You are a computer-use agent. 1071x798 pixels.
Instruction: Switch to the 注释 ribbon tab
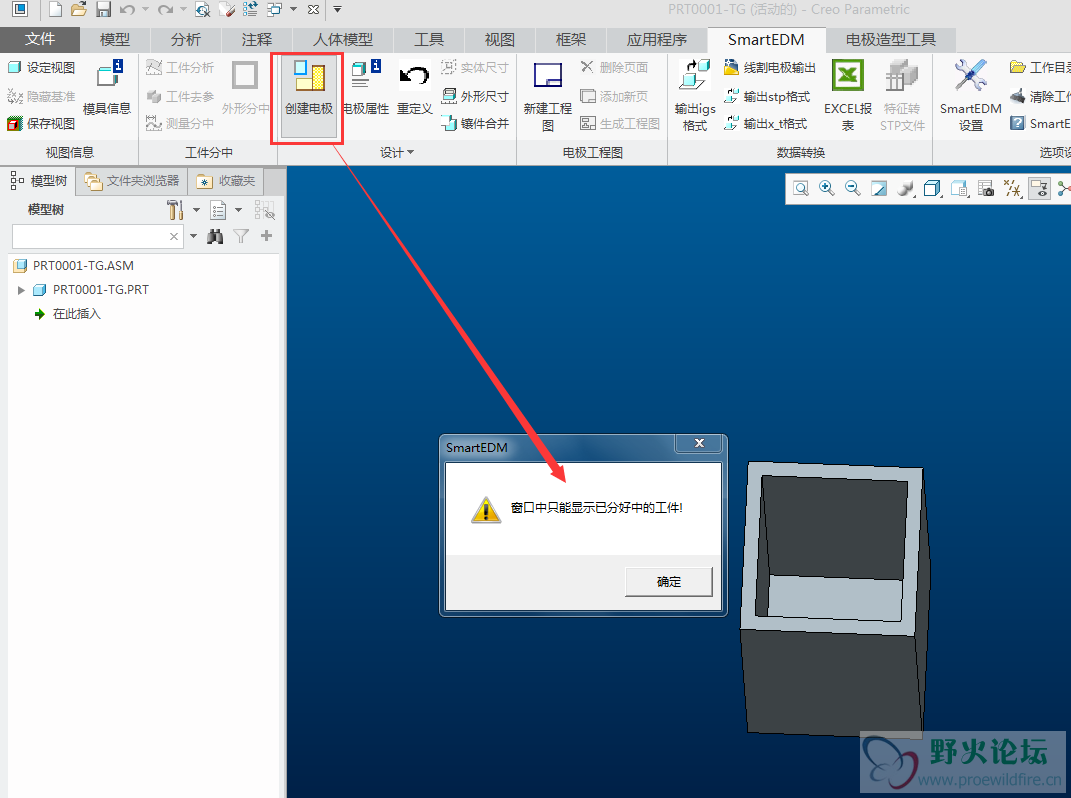coord(257,40)
